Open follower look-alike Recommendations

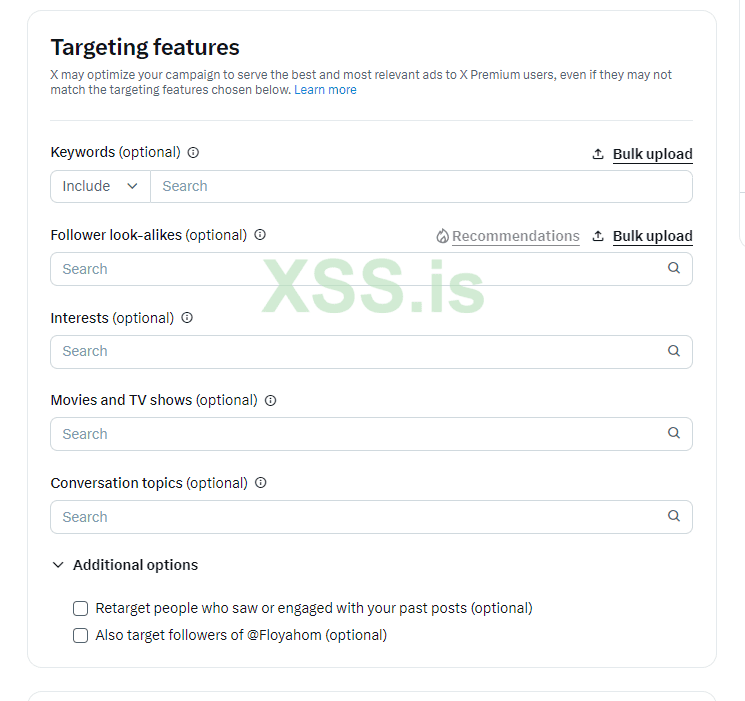click(x=515, y=237)
